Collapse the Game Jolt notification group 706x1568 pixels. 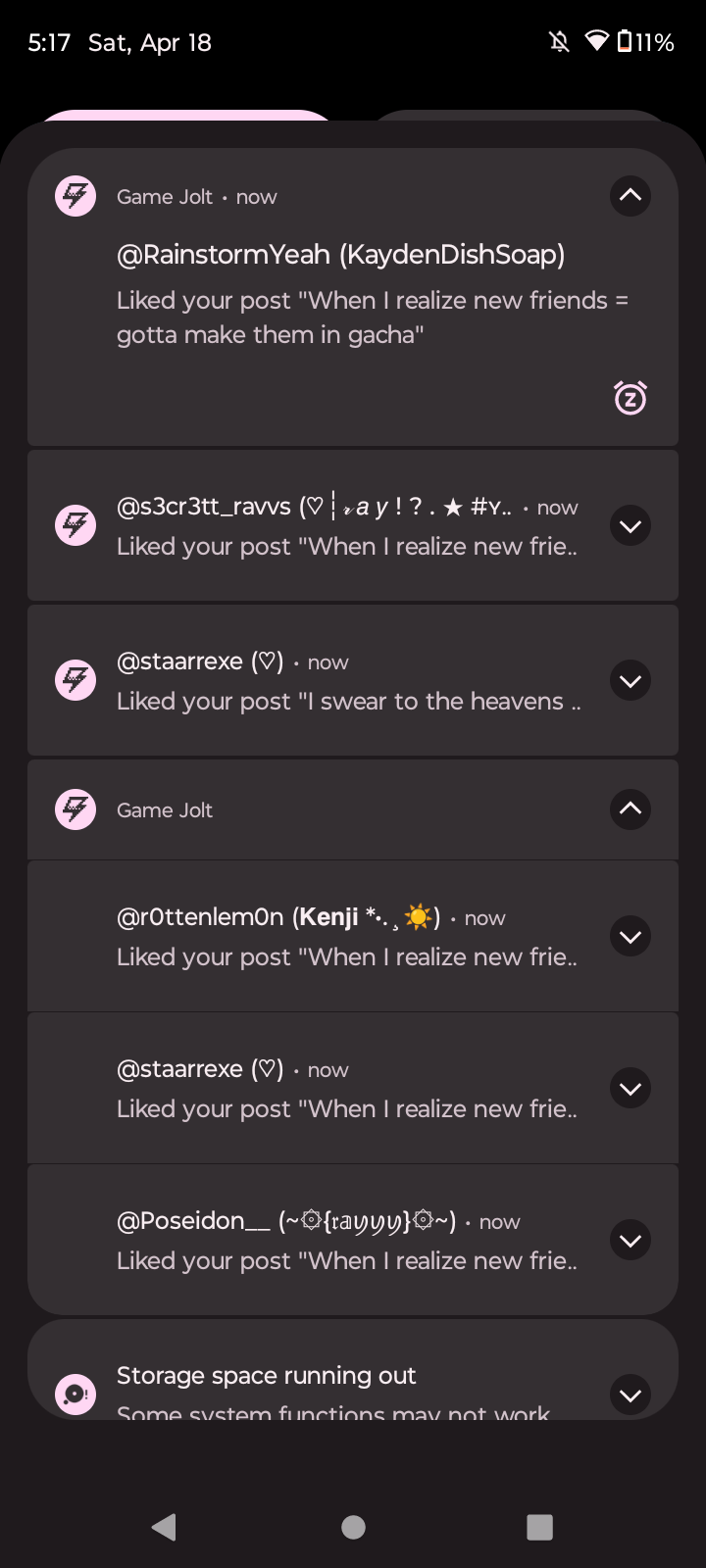click(630, 809)
